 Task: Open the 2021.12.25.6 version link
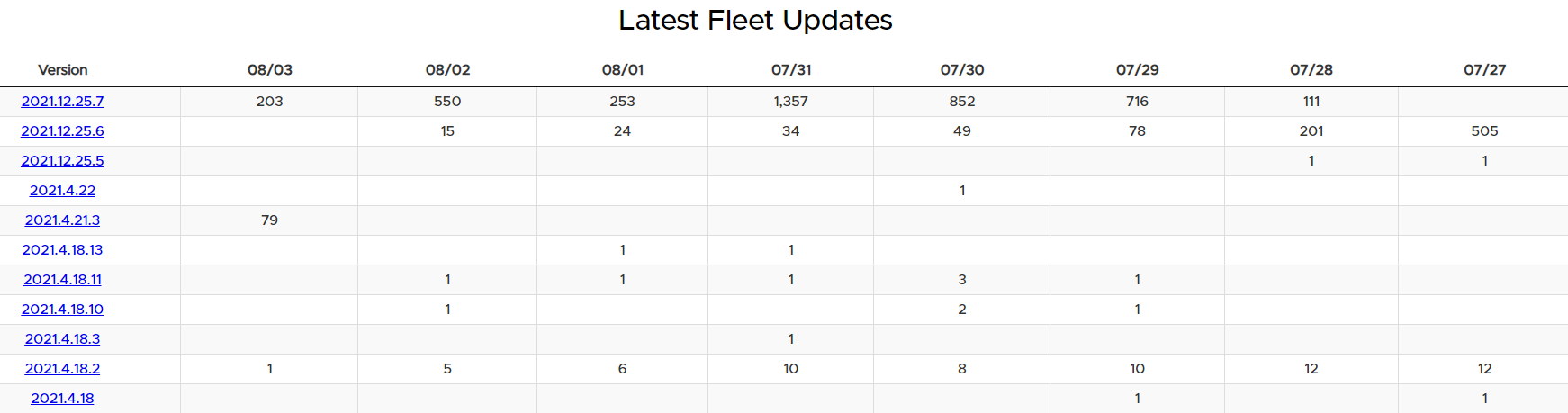click(x=62, y=131)
